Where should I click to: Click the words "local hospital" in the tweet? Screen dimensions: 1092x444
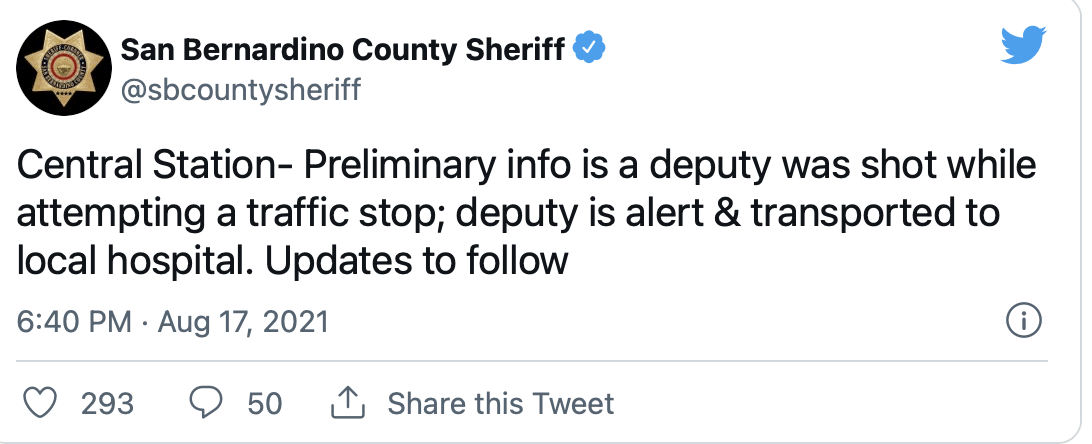tap(134, 263)
